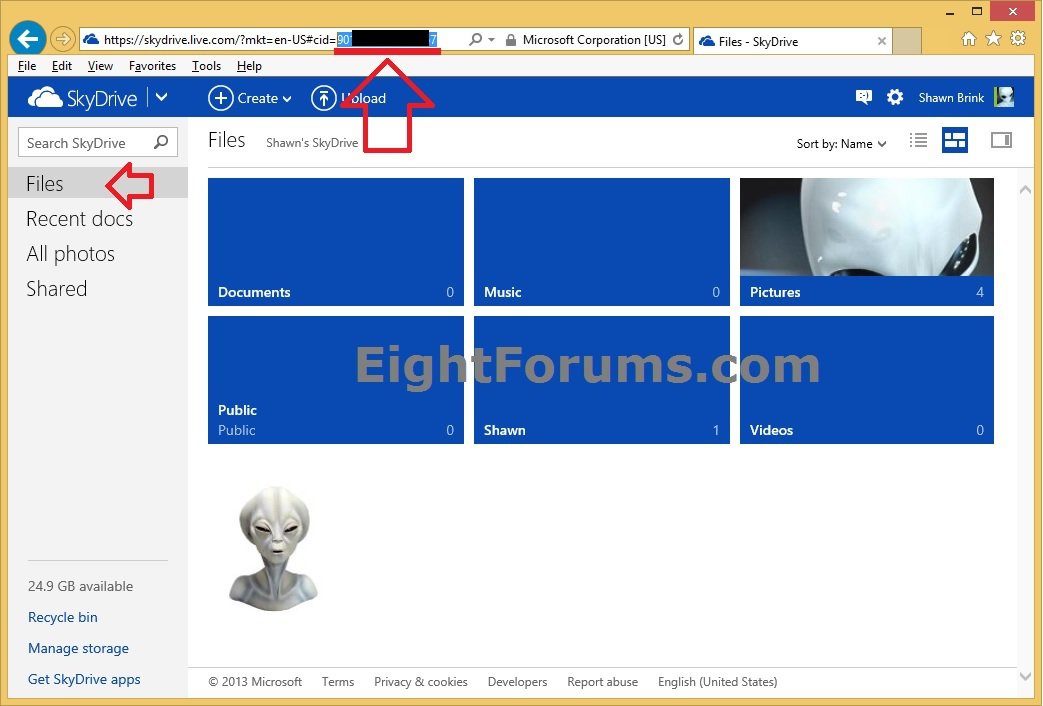This screenshot has height=706, width=1043.
Task: Open the Pictures folder tile
Action: pyautogui.click(x=866, y=241)
